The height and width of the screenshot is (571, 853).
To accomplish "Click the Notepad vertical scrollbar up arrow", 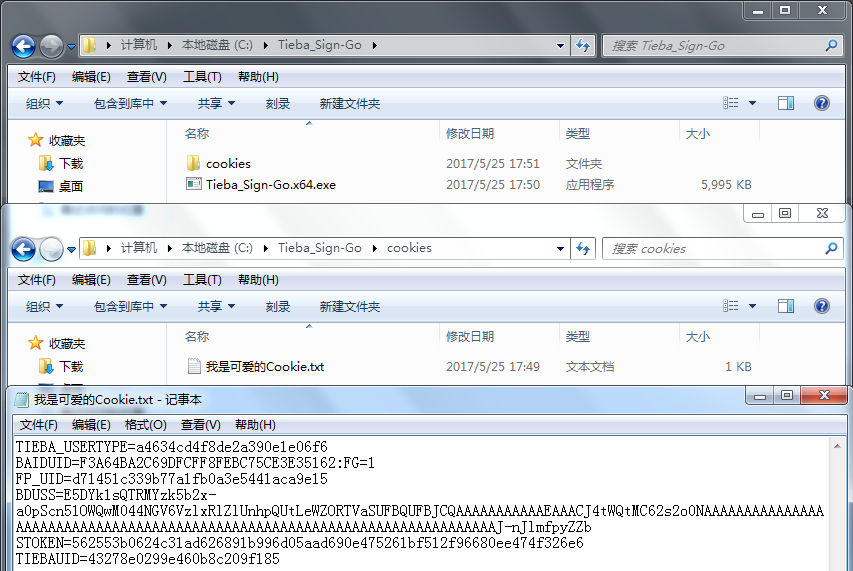I will 840,445.
